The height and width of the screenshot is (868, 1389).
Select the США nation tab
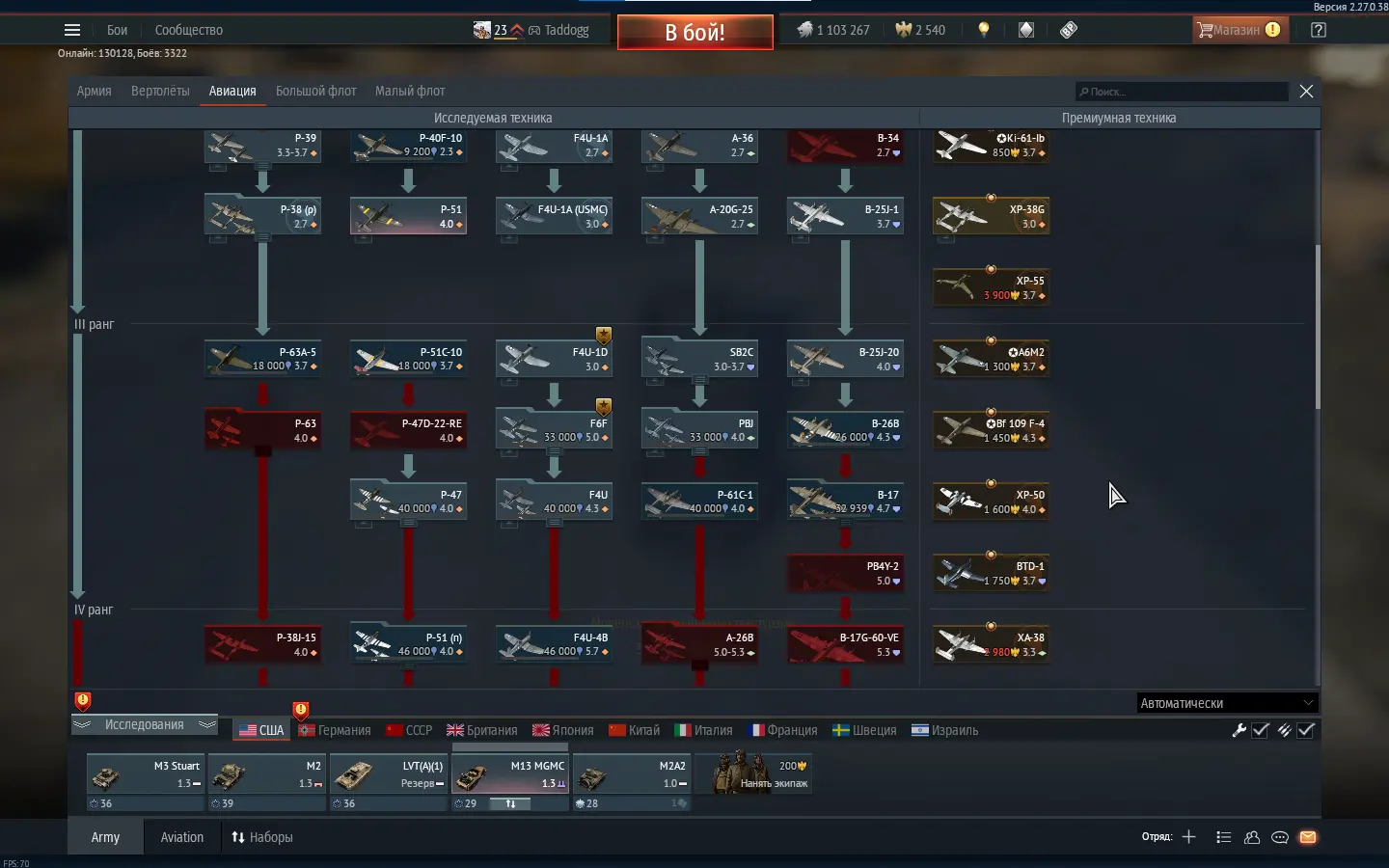click(261, 730)
